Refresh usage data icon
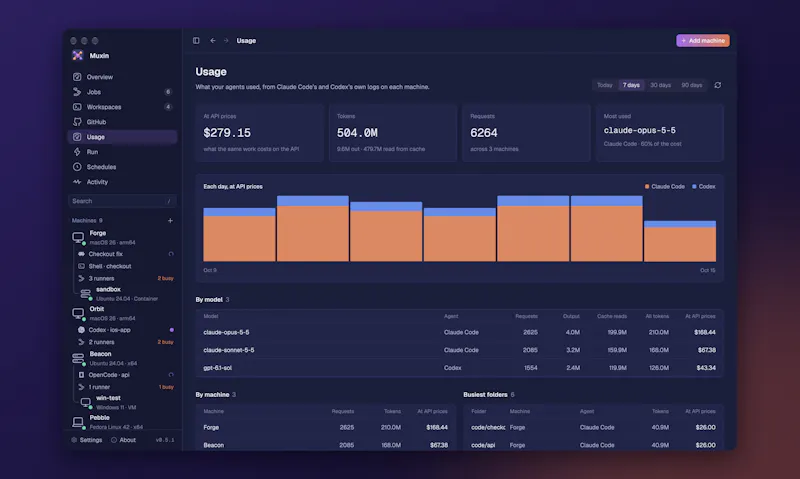The width and height of the screenshot is (800, 479). tap(717, 85)
